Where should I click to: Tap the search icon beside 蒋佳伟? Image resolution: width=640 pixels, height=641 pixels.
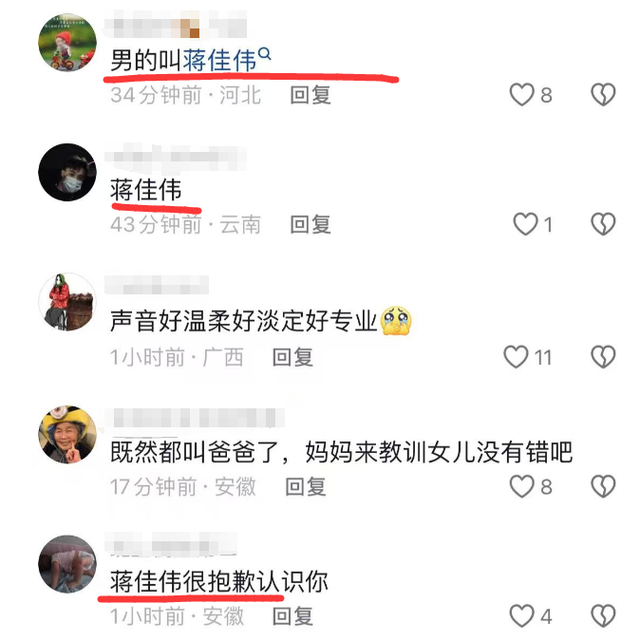click(265, 54)
